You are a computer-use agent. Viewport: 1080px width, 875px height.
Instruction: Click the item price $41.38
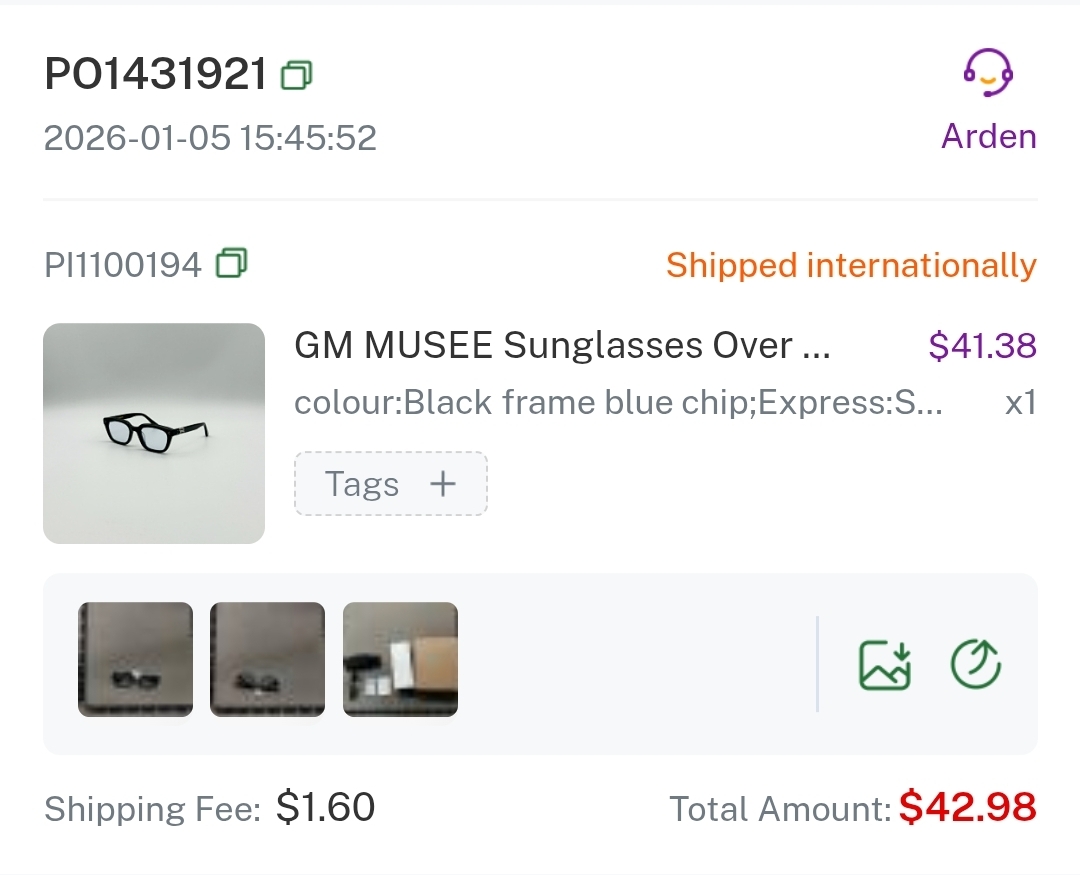tap(982, 346)
